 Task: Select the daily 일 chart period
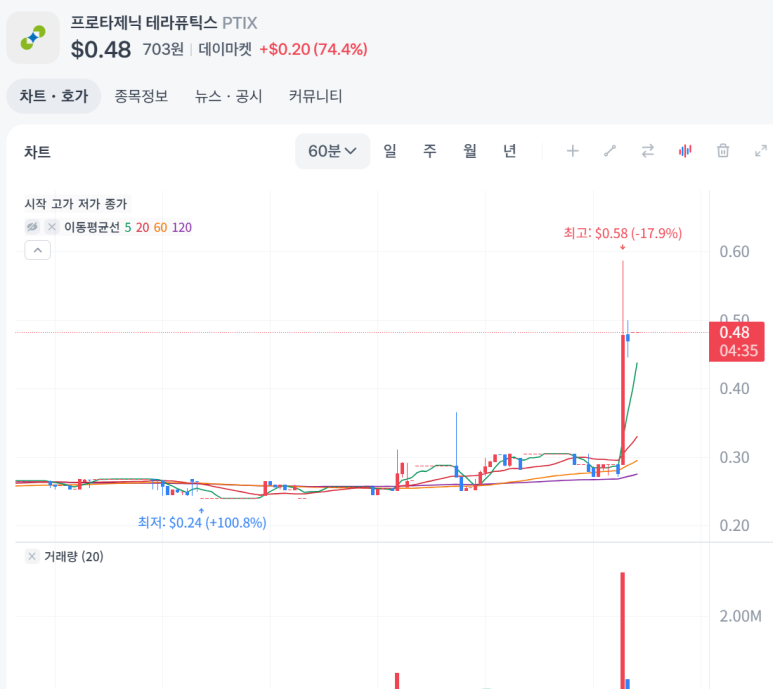[389, 151]
